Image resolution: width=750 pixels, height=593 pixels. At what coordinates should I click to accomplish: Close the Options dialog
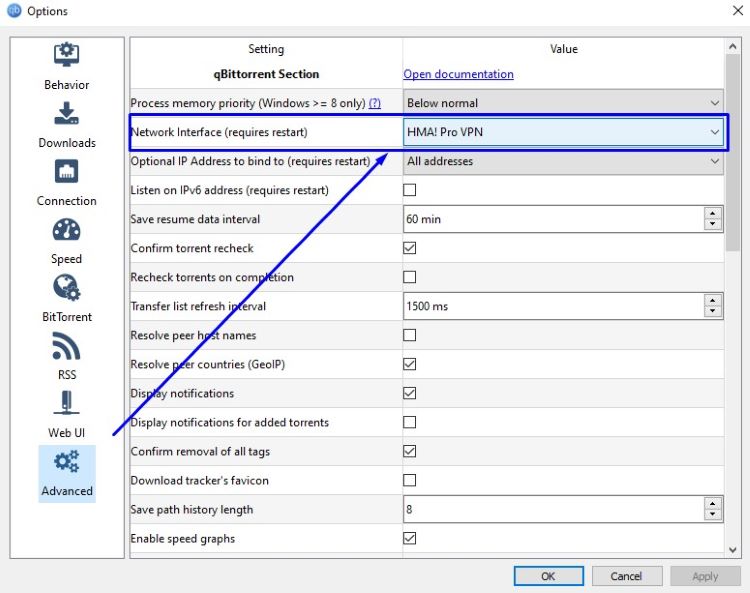click(x=738, y=11)
